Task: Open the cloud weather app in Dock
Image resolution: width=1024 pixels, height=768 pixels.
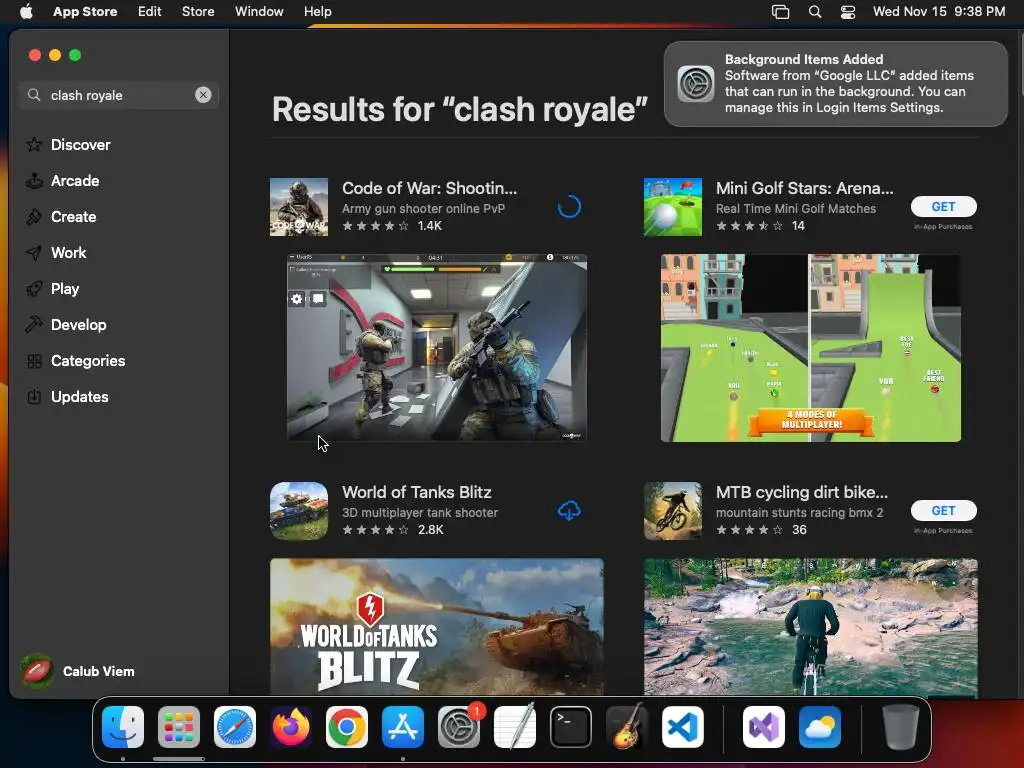Action: click(x=820, y=727)
